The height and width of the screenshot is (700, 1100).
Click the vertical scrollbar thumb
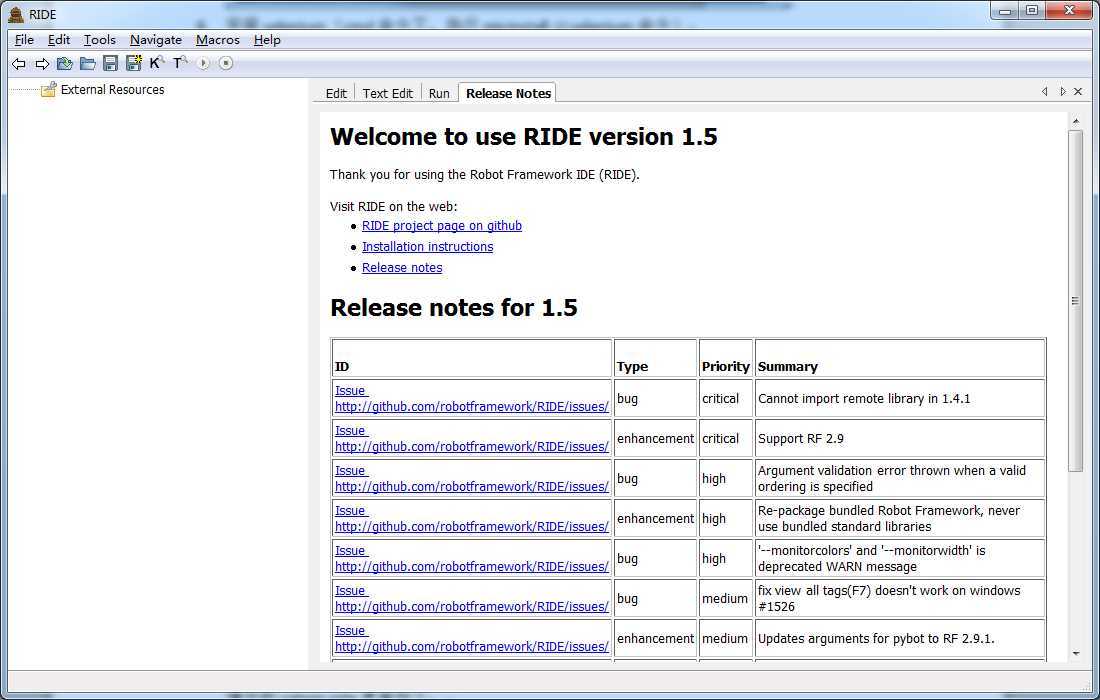(x=1075, y=301)
